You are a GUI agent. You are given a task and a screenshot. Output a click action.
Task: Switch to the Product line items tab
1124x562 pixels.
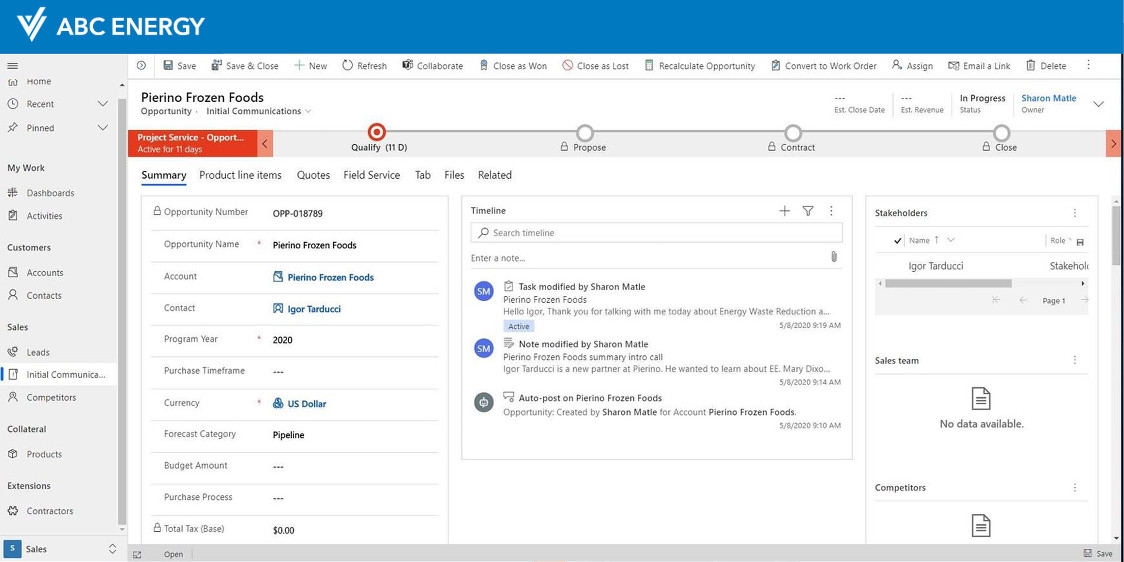point(240,175)
